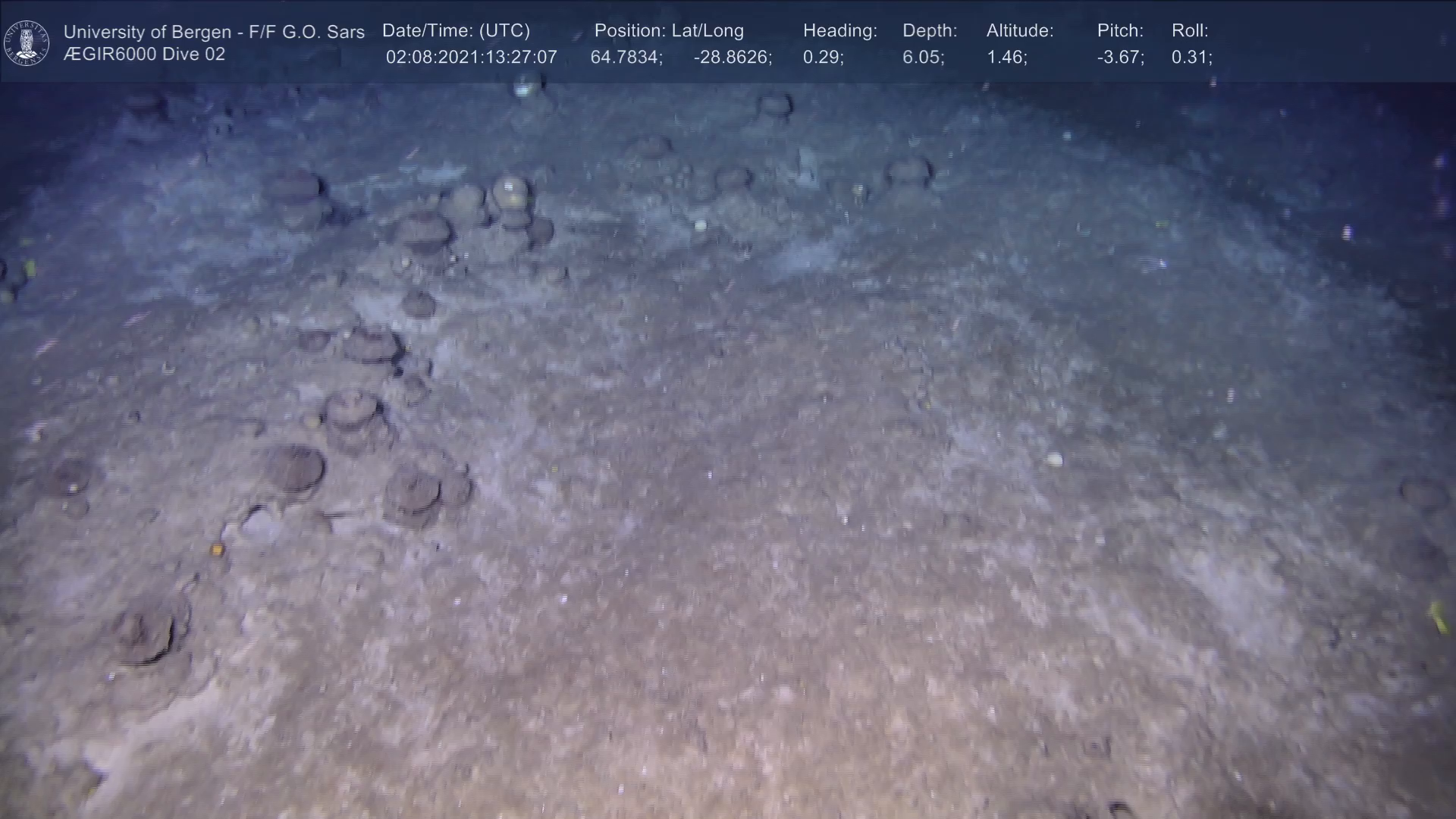Click the 'Roll:' label
Screen dimensions: 1456x819
tap(1190, 31)
